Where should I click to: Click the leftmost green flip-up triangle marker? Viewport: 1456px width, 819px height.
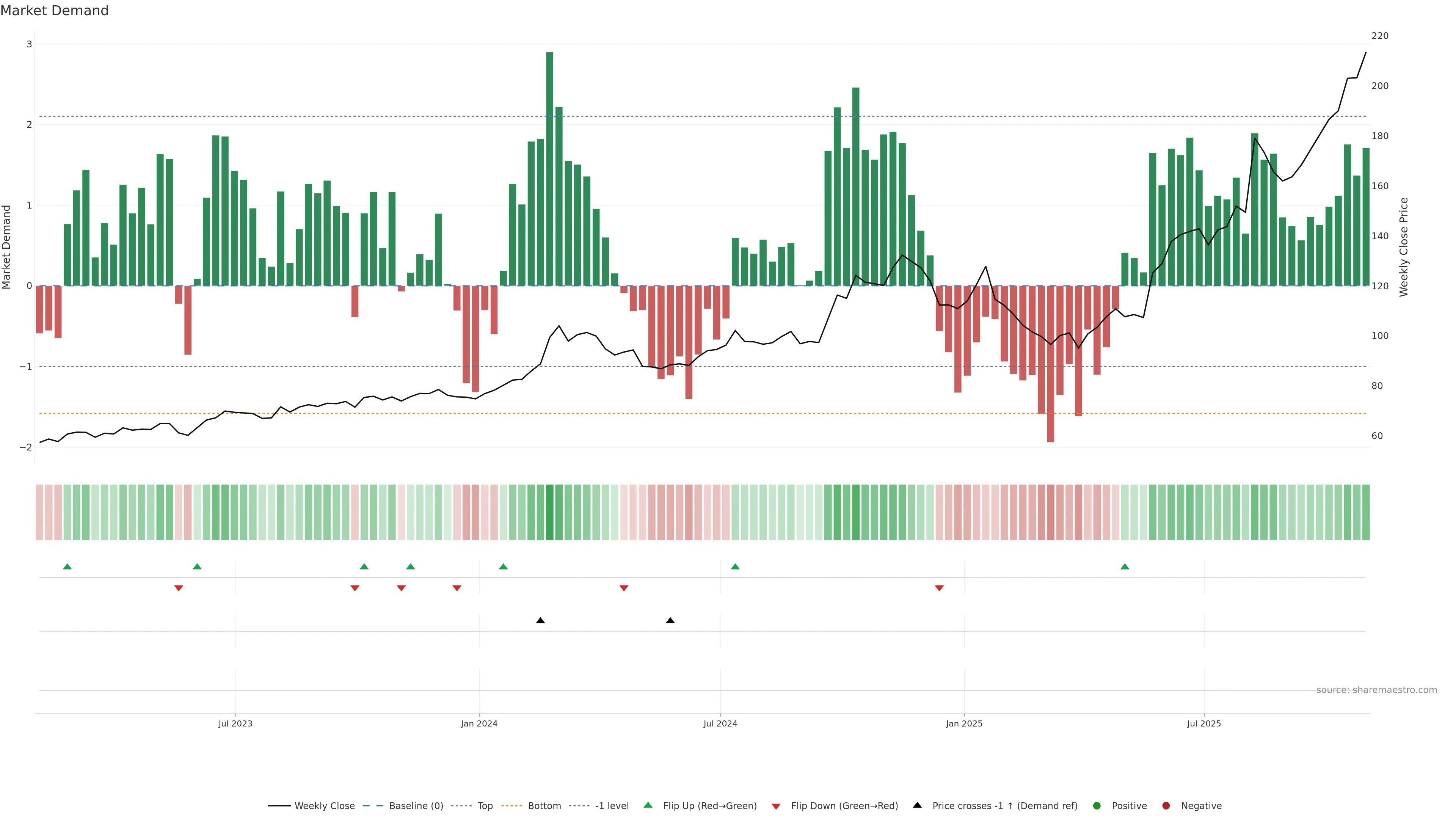(x=67, y=566)
